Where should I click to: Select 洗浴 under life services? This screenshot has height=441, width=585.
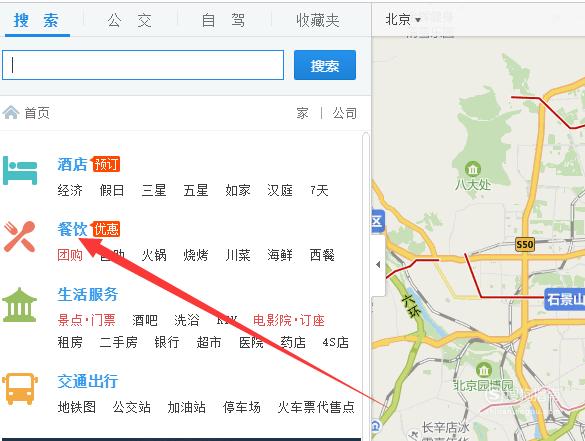pyautogui.click(x=187, y=320)
